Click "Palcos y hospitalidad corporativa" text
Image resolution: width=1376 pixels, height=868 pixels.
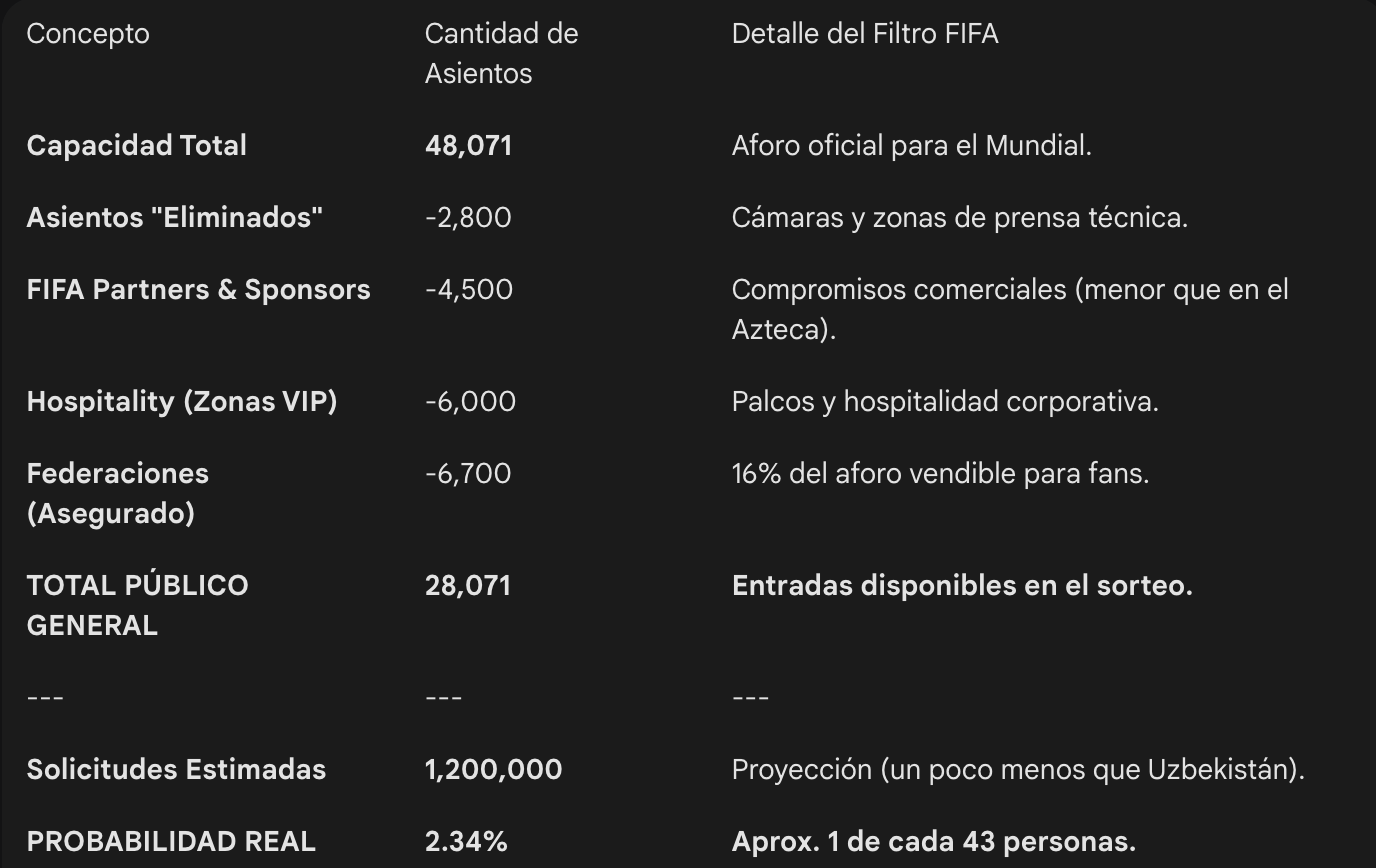[944, 402]
